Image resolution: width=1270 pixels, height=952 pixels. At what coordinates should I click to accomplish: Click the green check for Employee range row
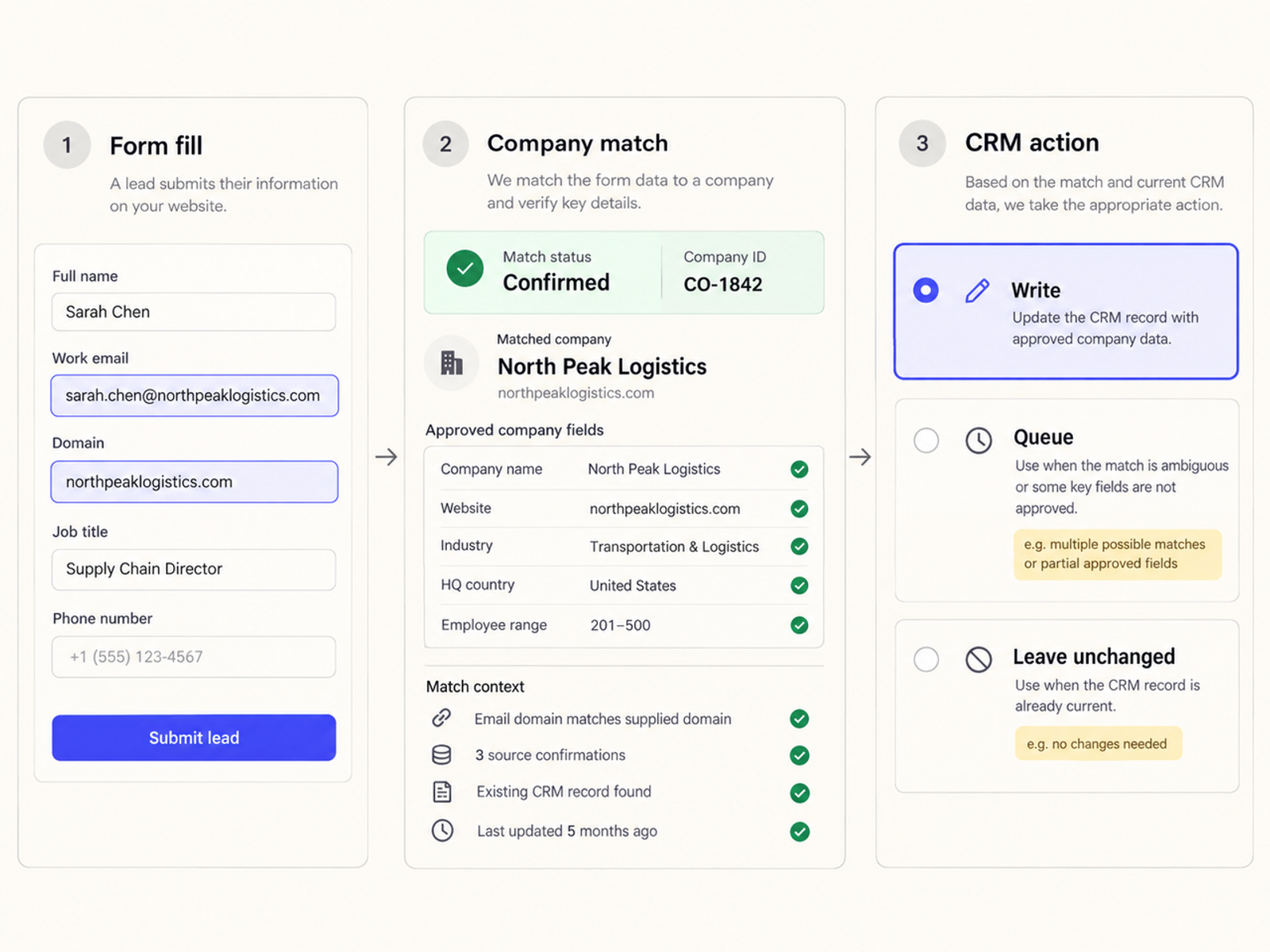tap(799, 625)
